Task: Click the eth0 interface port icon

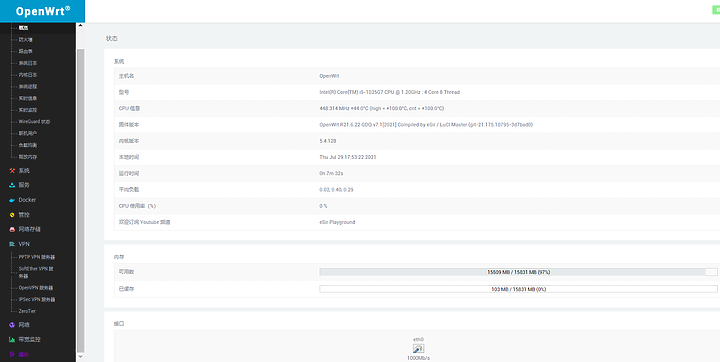Action: click(x=418, y=349)
